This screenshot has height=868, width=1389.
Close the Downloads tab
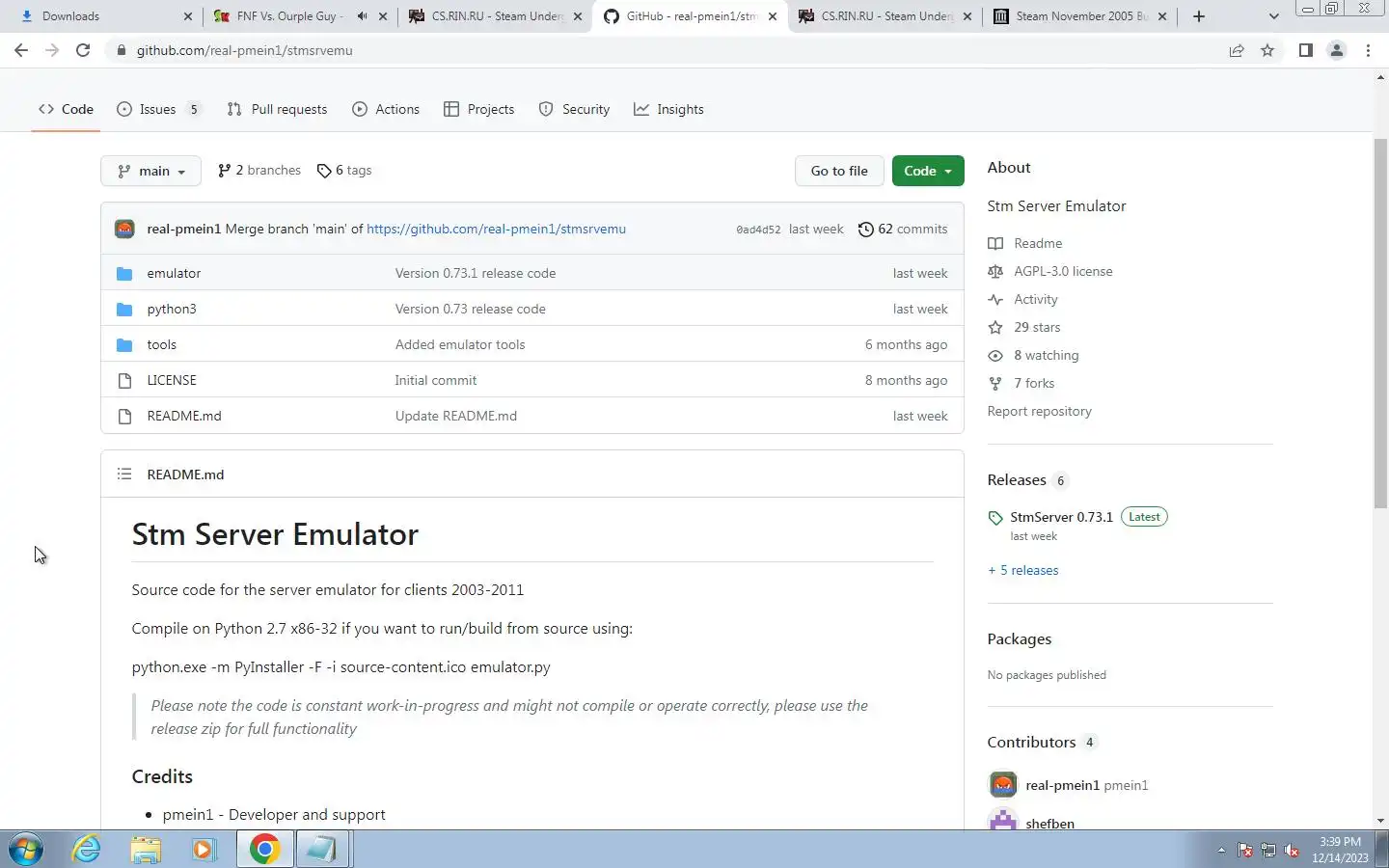(x=187, y=16)
